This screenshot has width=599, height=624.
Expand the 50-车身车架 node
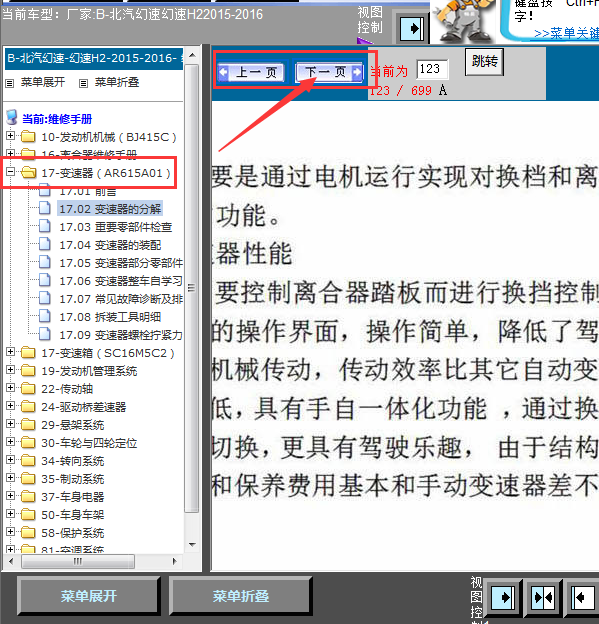(11, 514)
